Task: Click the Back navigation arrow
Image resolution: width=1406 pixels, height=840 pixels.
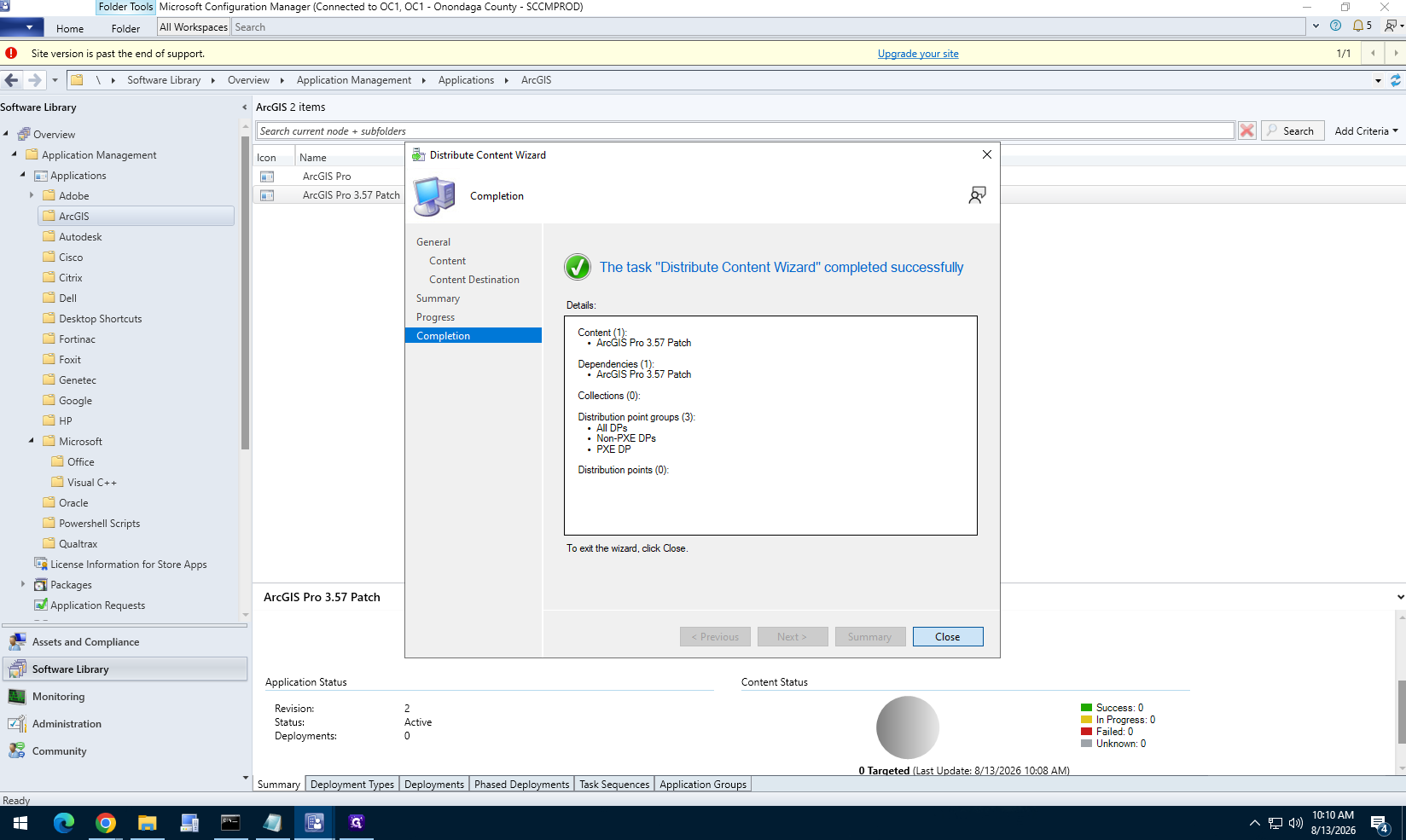Action: click(x=11, y=80)
